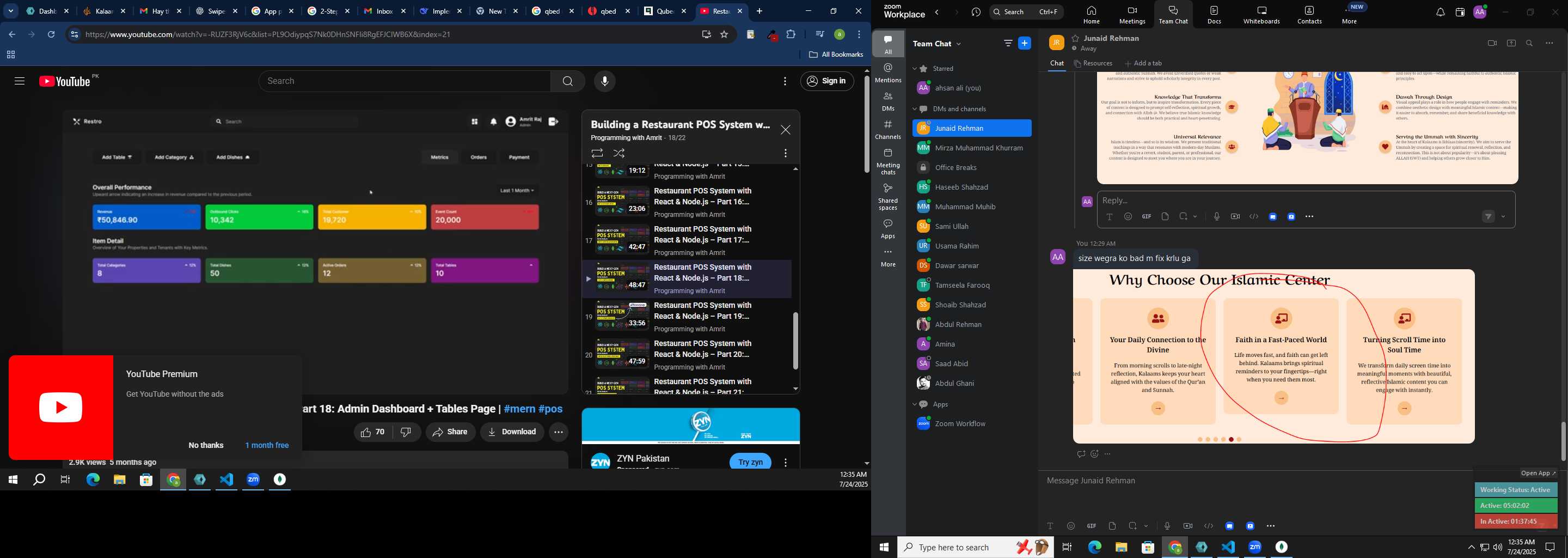Click emoji icon in Reply box
Viewport: 1568px width, 558px height.
pyautogui.click(x=1128, y=217)
